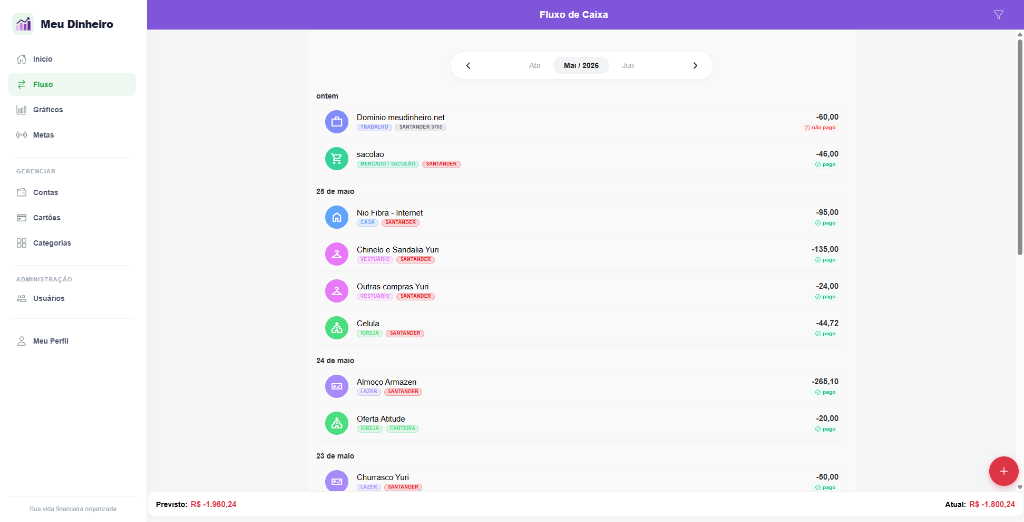Click the '24 de maio' date header
Viewport: 1024px width, 522px height.
[335, 361]
